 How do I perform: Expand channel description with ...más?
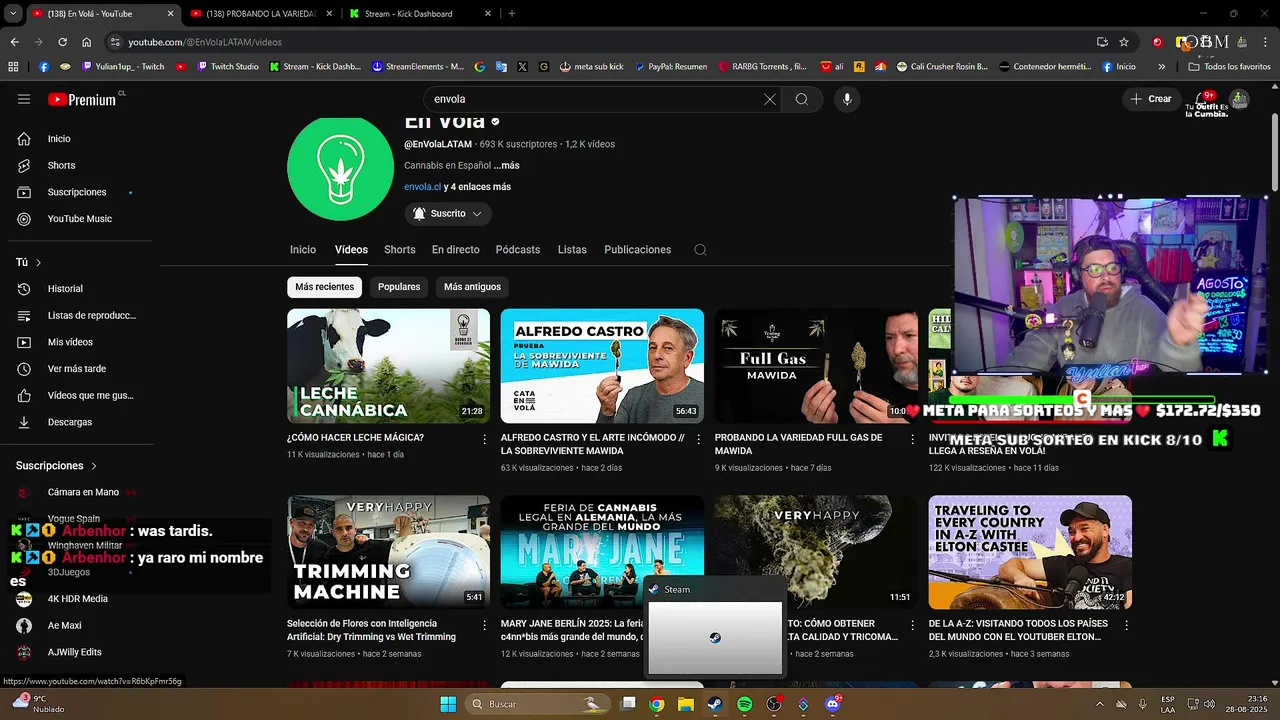[506, 165]
